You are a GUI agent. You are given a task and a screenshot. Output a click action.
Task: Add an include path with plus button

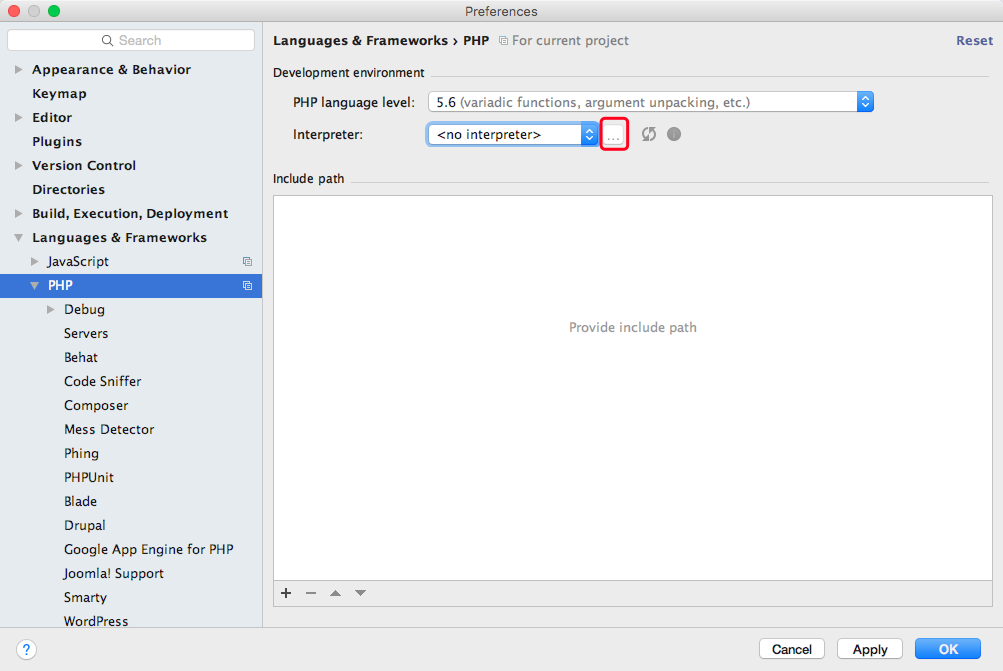point(286,593)
